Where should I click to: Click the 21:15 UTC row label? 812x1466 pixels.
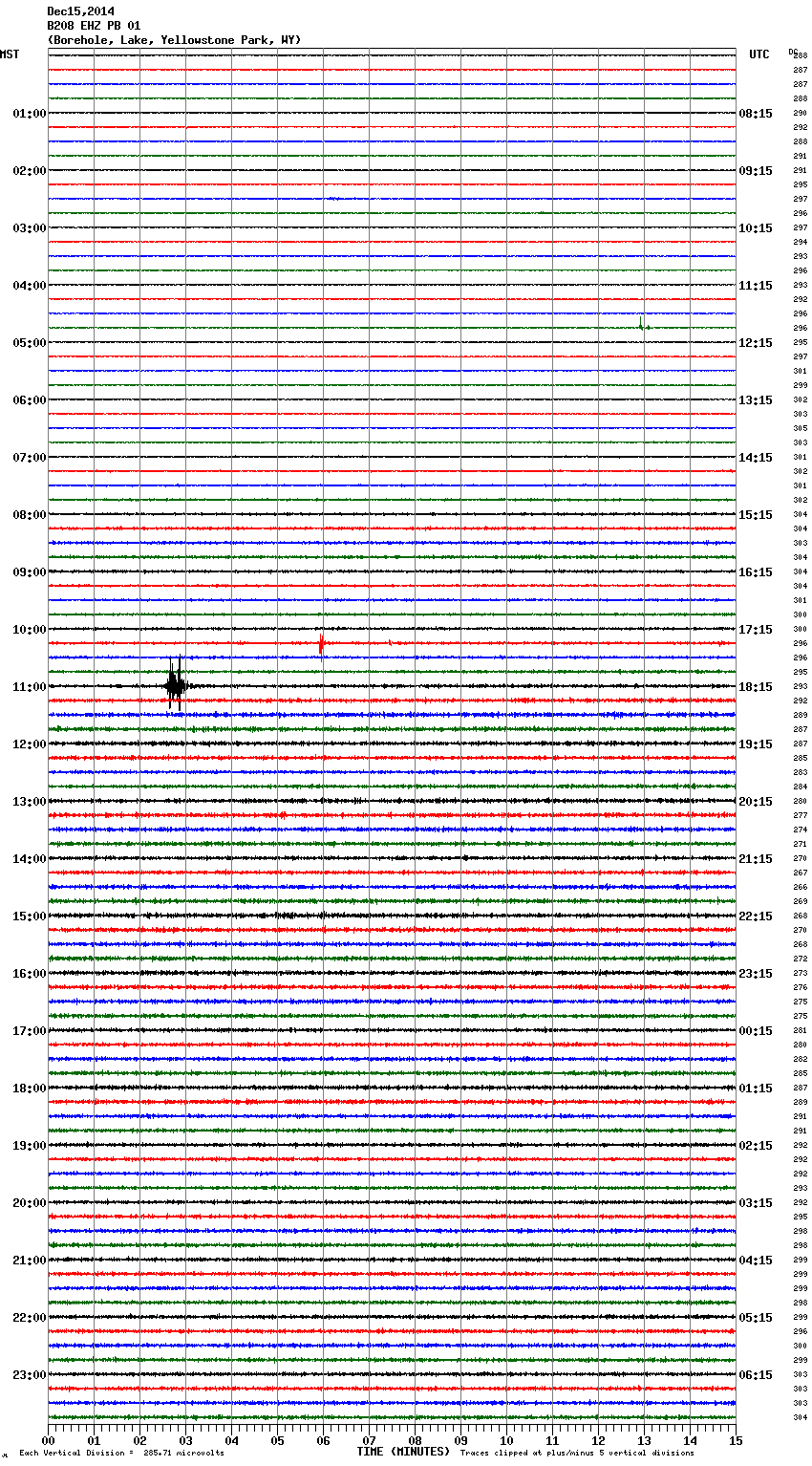(x=756, y=859)
